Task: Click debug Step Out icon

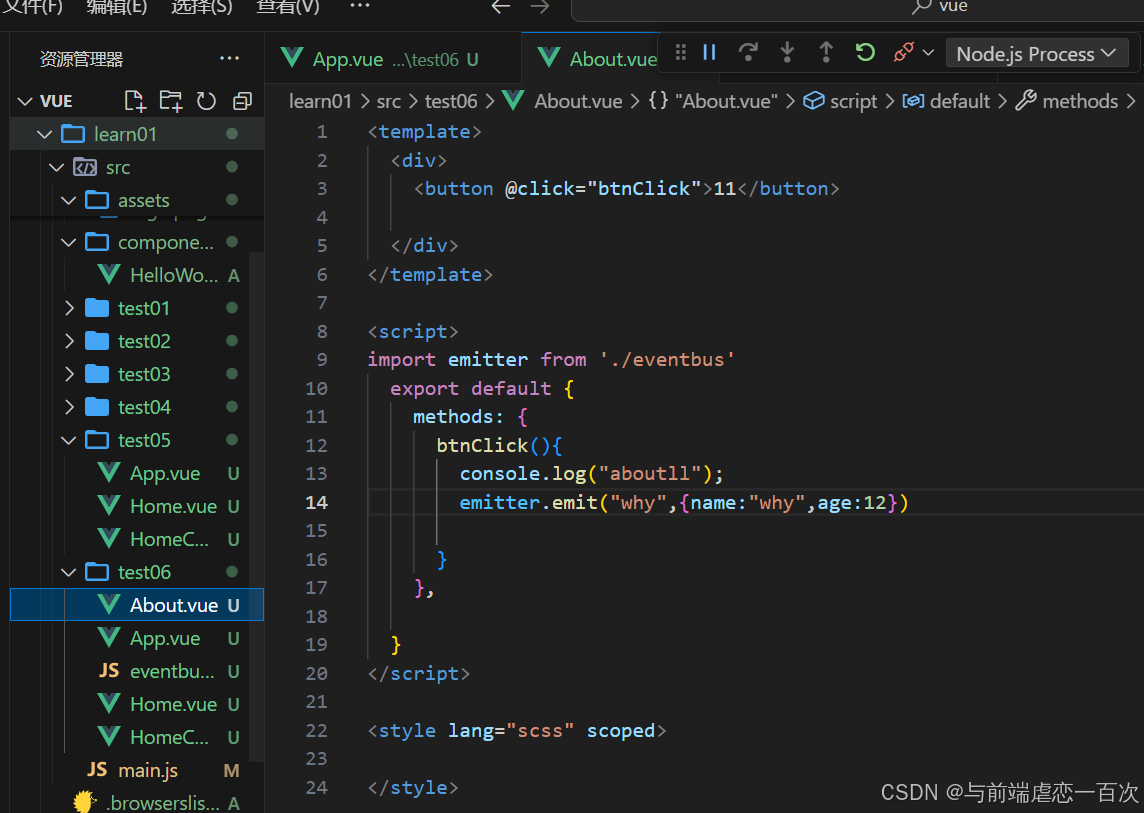Action: point(826,53)
